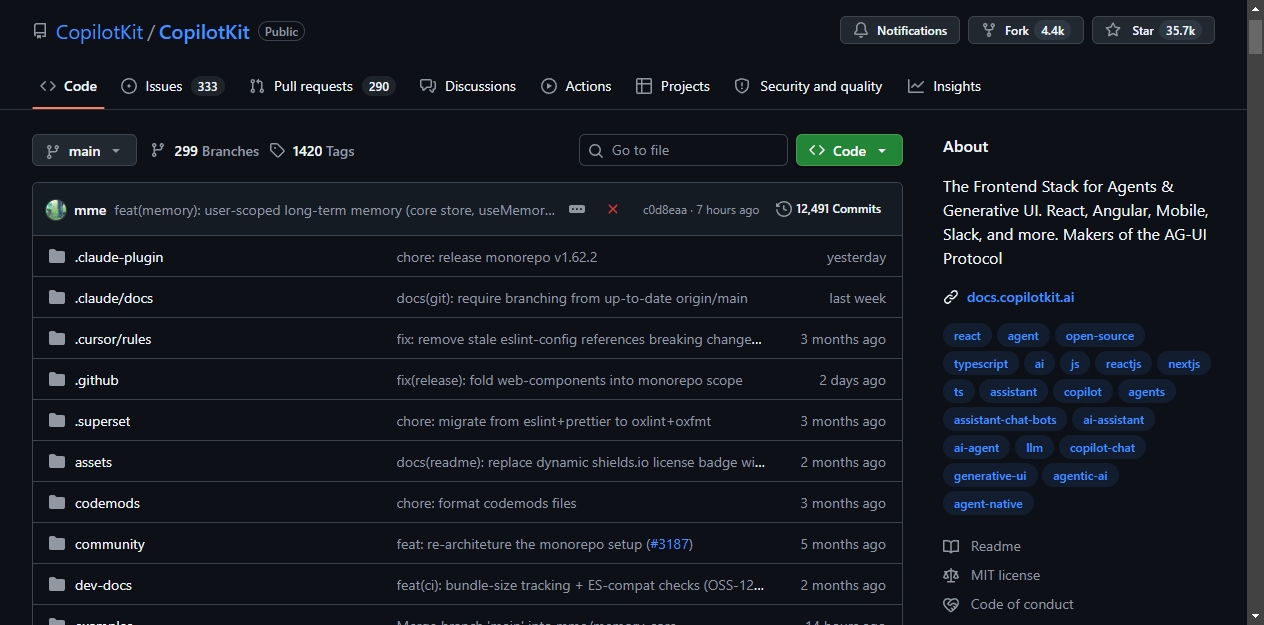The image size is (1264, 625).
Task: Click the bold CopilotKit repository name link
Action: pos(204,32)
